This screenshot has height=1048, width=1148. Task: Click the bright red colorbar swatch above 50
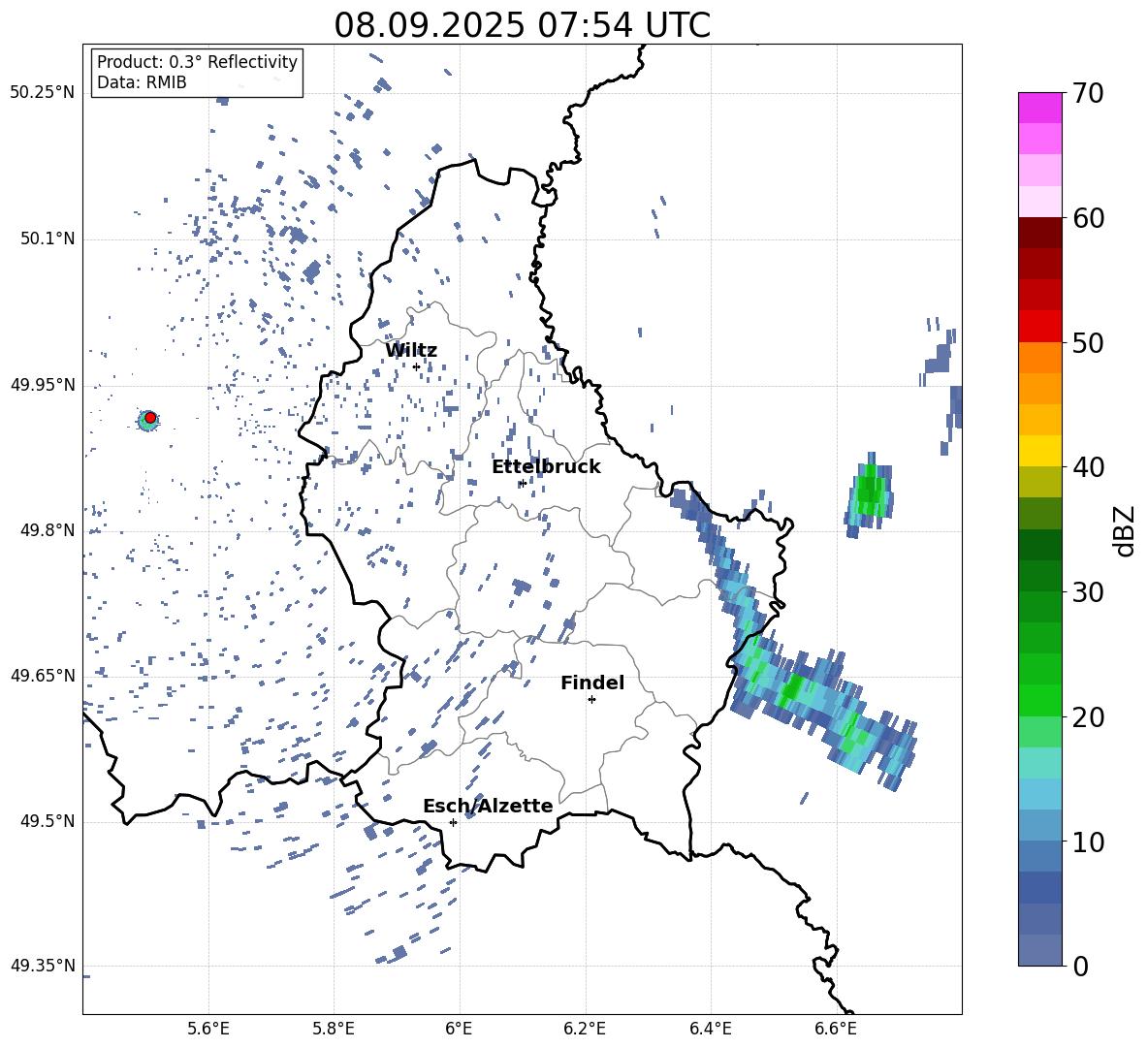coord(1039,327)
